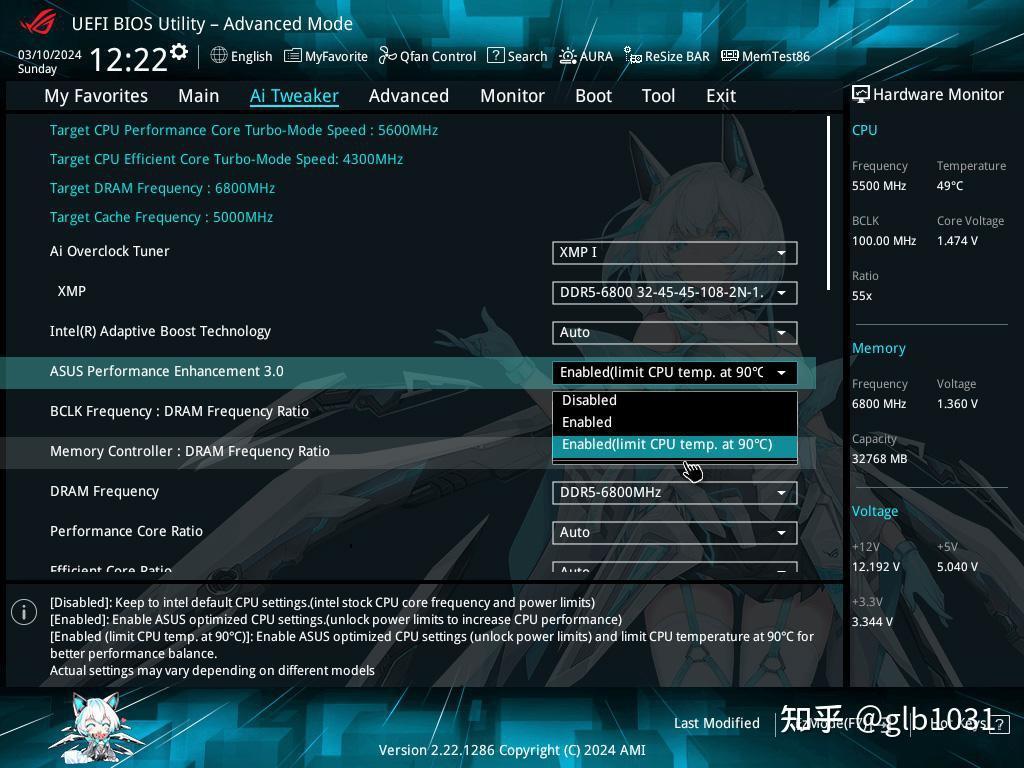Click the CPU Ratio value 55x

[x=862, y=296]
